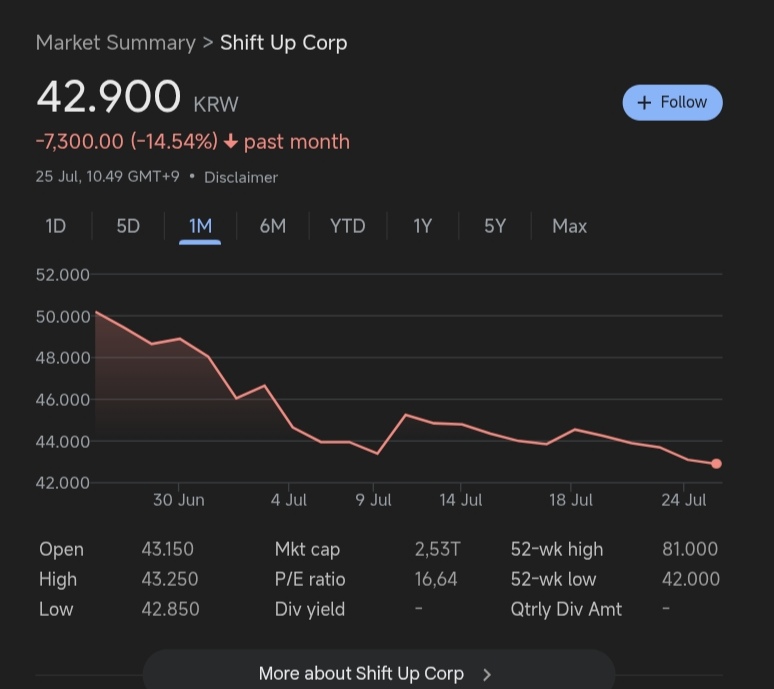Click the chevron in More about Shift Up Corp
Viewport: 774px width, 689px height.
(x=487, y=675)
